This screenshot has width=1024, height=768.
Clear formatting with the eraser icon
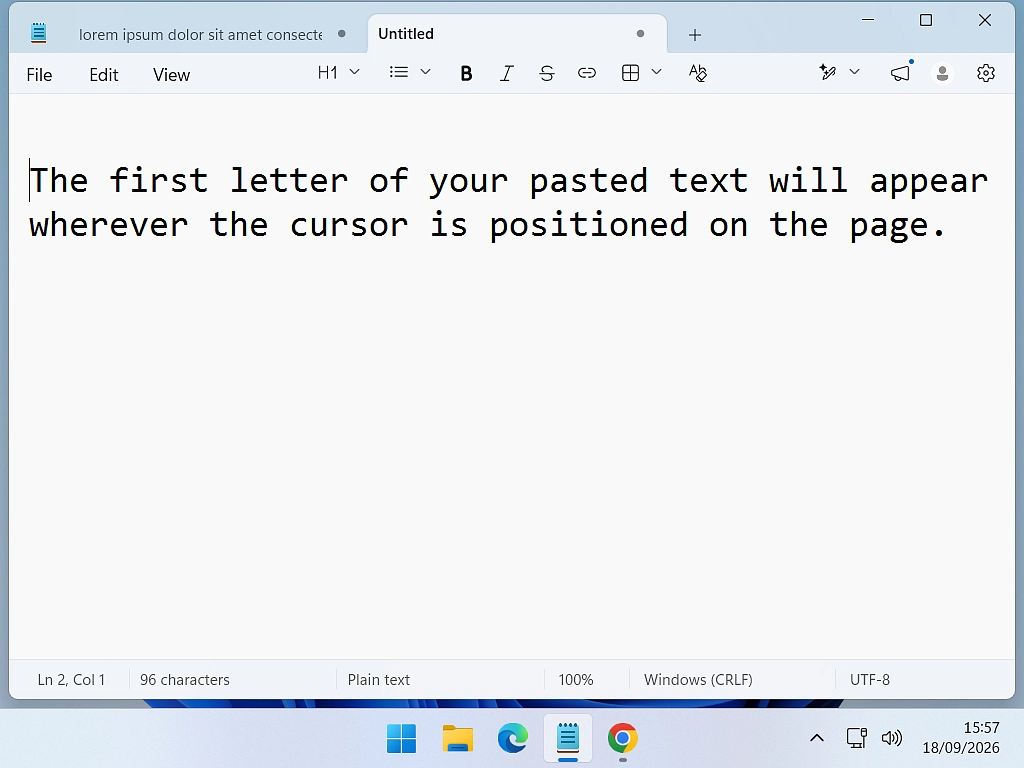(697, 72)
